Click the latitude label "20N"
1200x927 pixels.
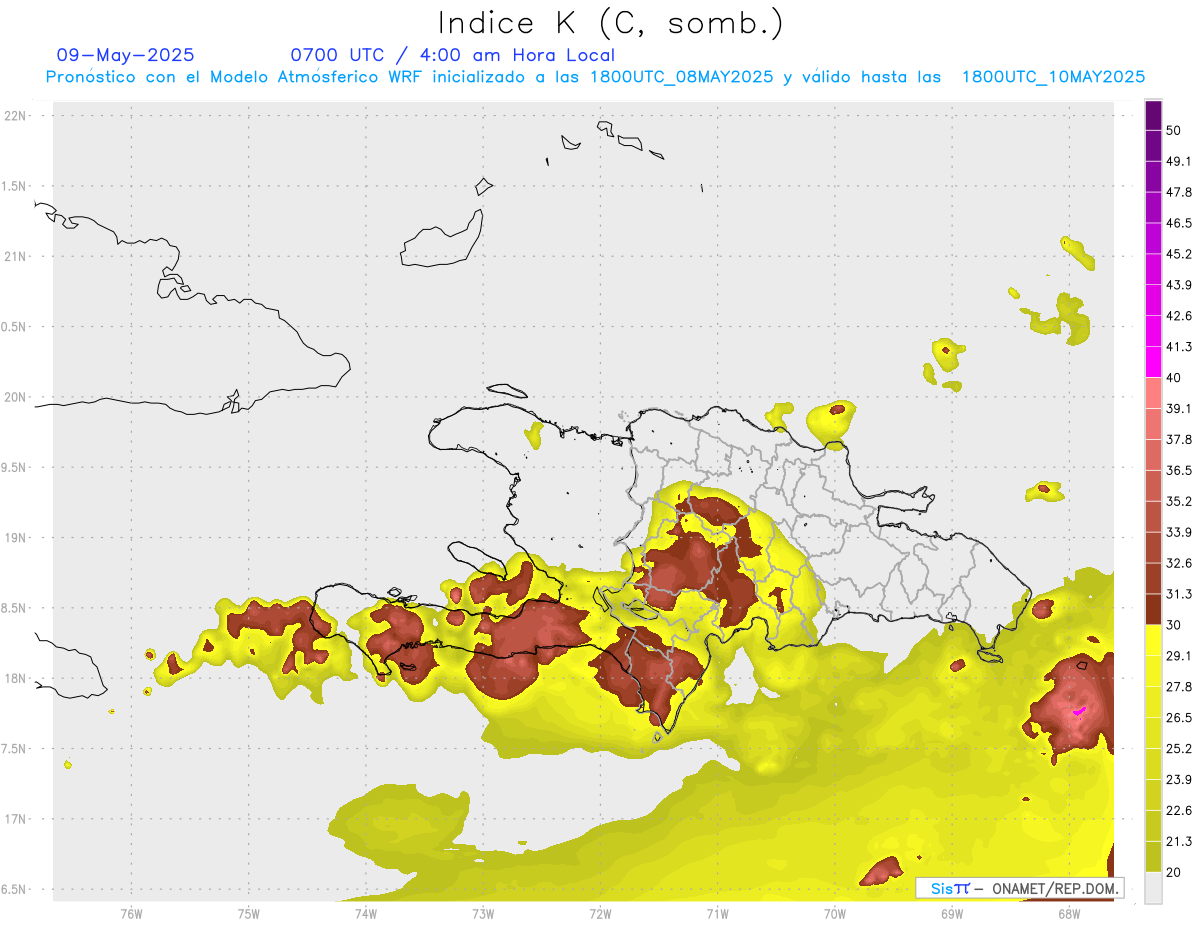17,397
